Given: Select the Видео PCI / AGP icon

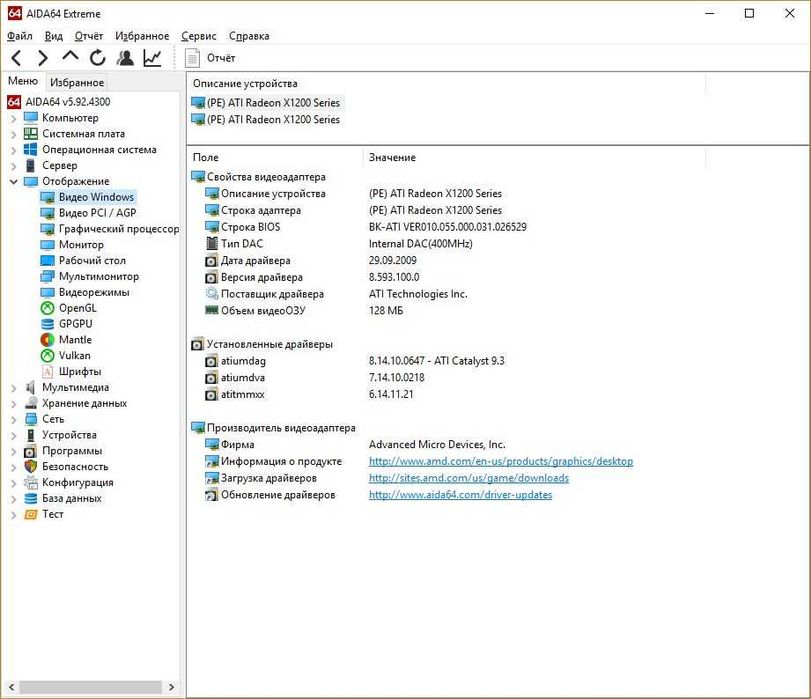Looking at the screenshot, I should [x=47, y=213].
